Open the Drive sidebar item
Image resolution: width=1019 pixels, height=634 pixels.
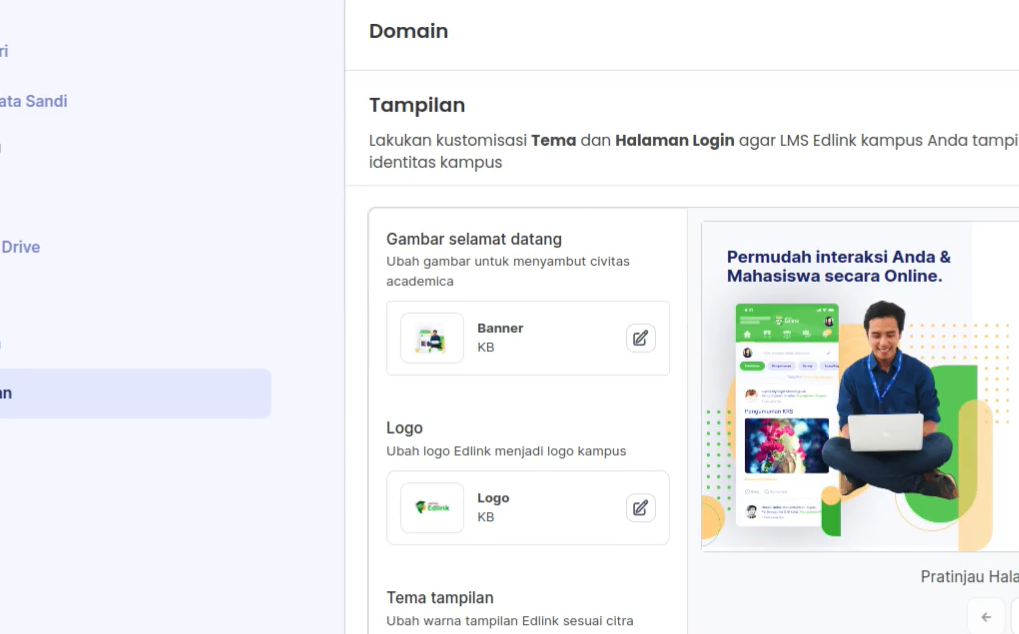(x=21, y=246)
